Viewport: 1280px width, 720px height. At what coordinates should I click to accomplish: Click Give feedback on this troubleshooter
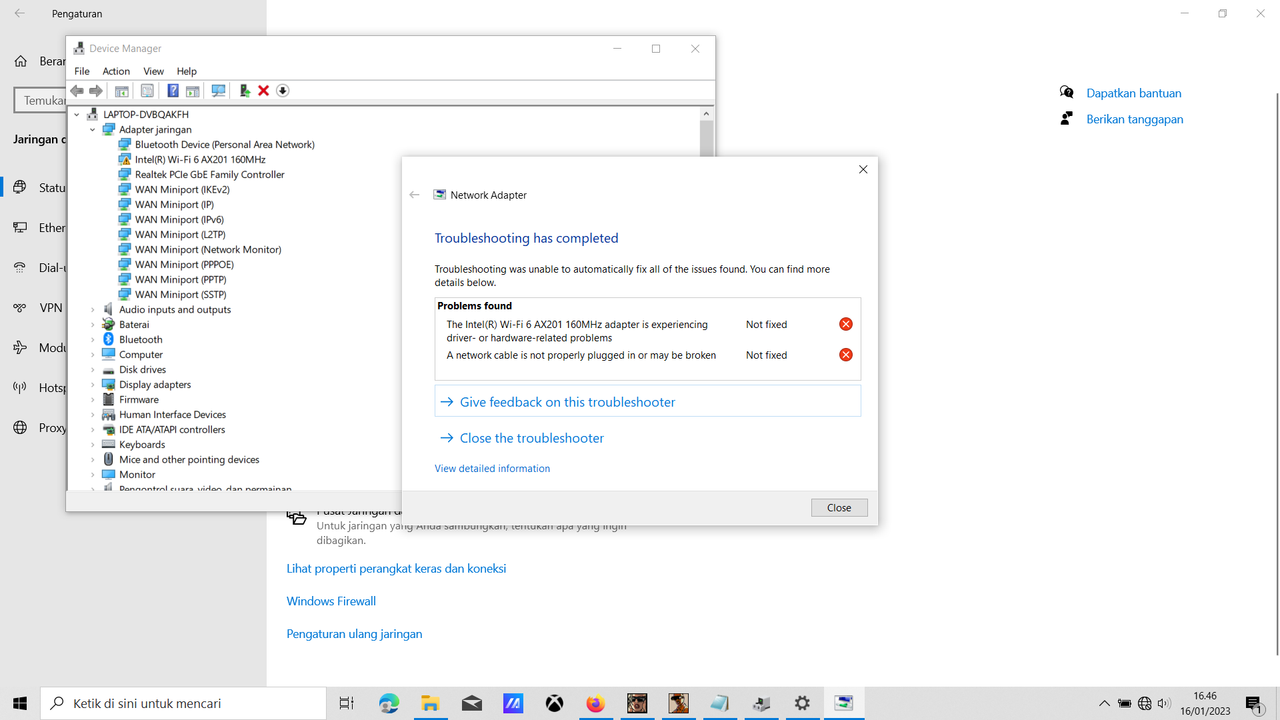click(647, 402)
